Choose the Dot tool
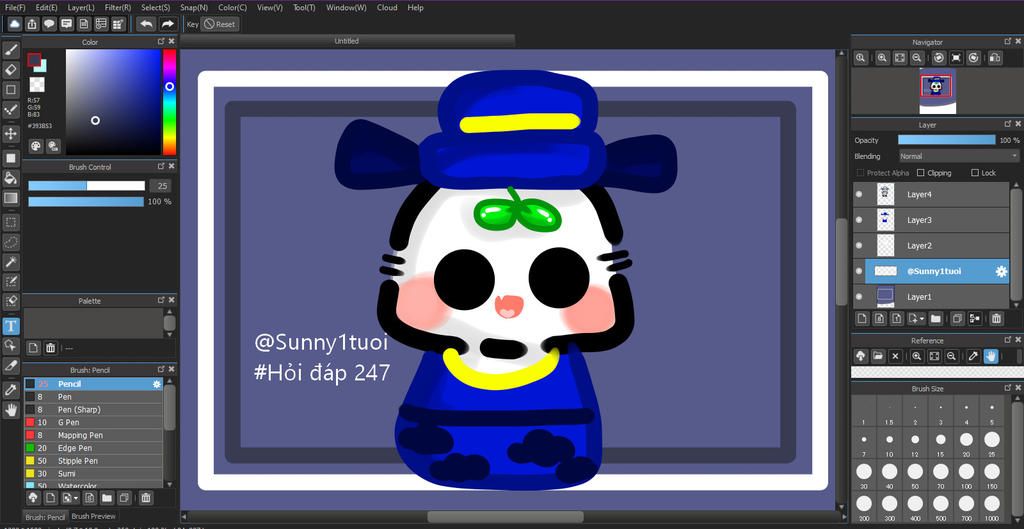Image resolution: width=1024 pixels, height=529 pixels. click(10, 110)
